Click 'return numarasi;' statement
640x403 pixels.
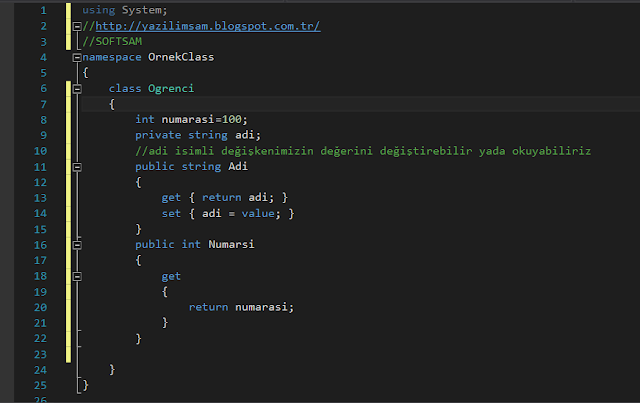click(241, 307)
